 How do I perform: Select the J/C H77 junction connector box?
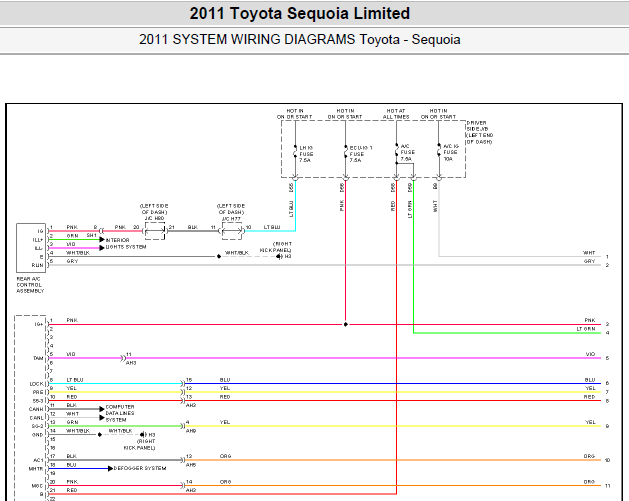click(x=232, y=231)
